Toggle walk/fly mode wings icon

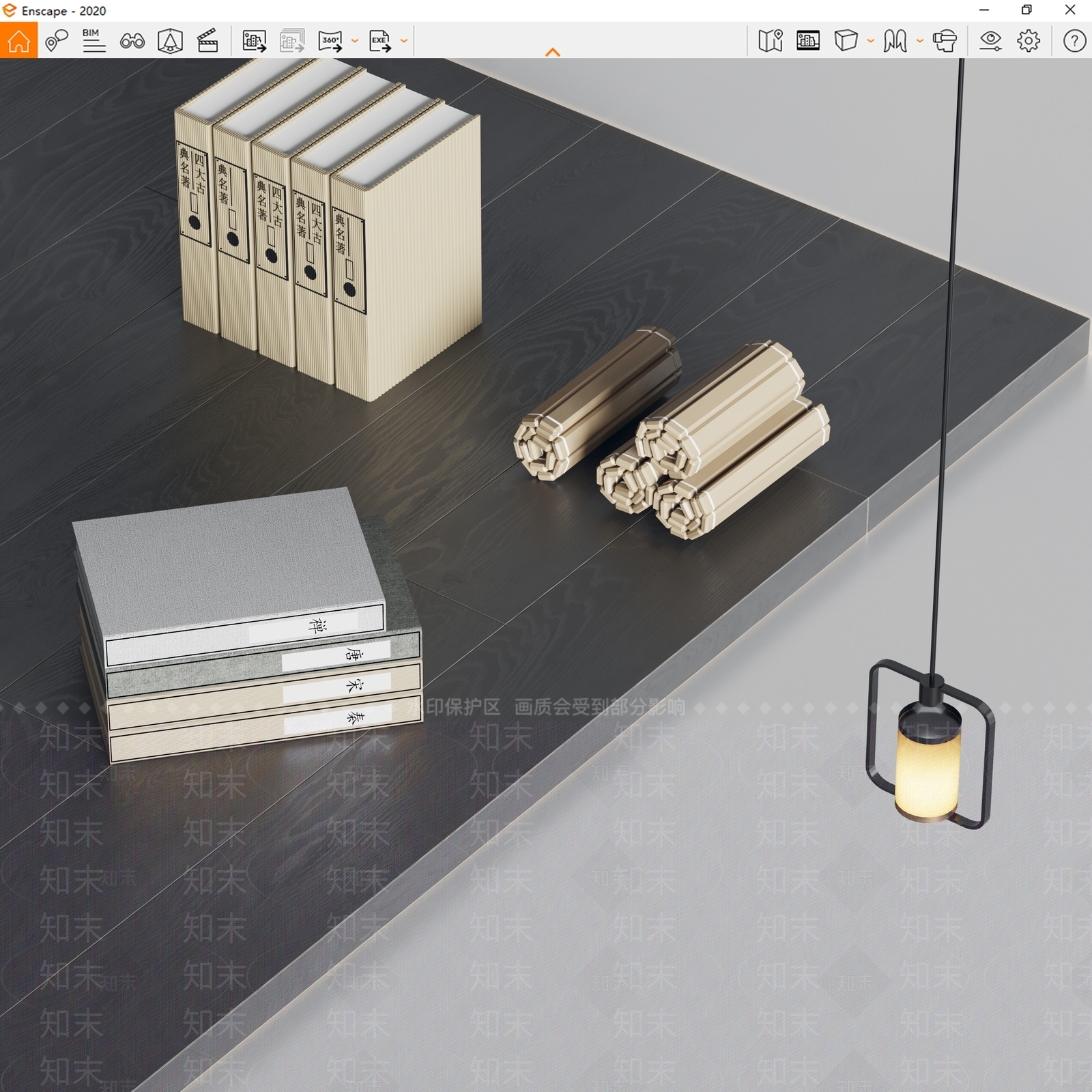895,41
